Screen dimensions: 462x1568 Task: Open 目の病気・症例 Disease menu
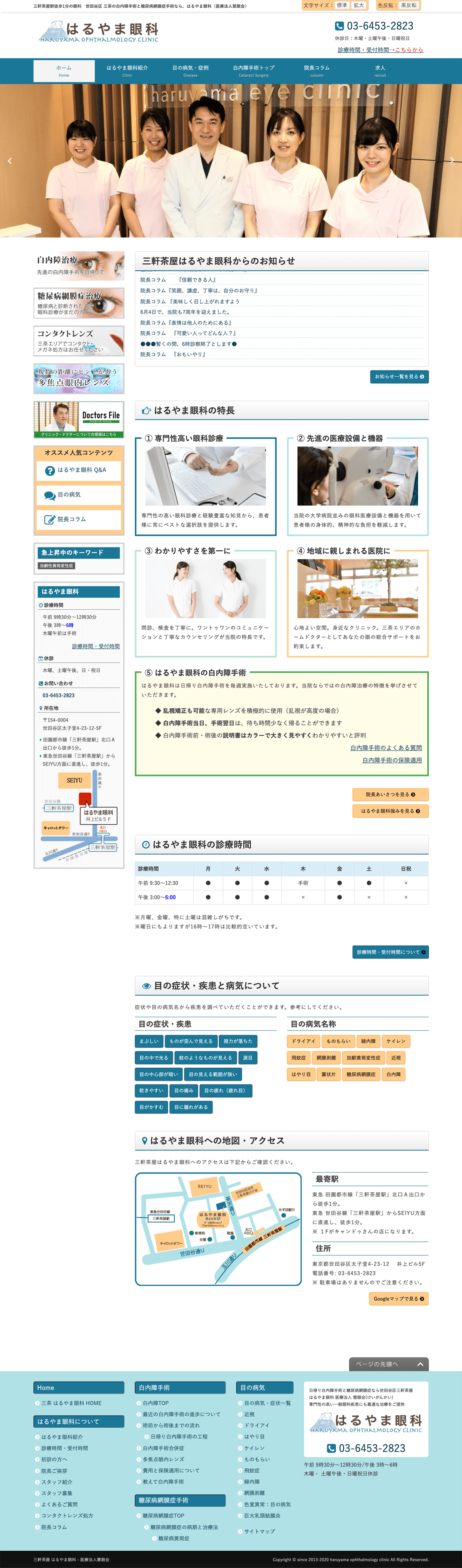pos(191,71)
